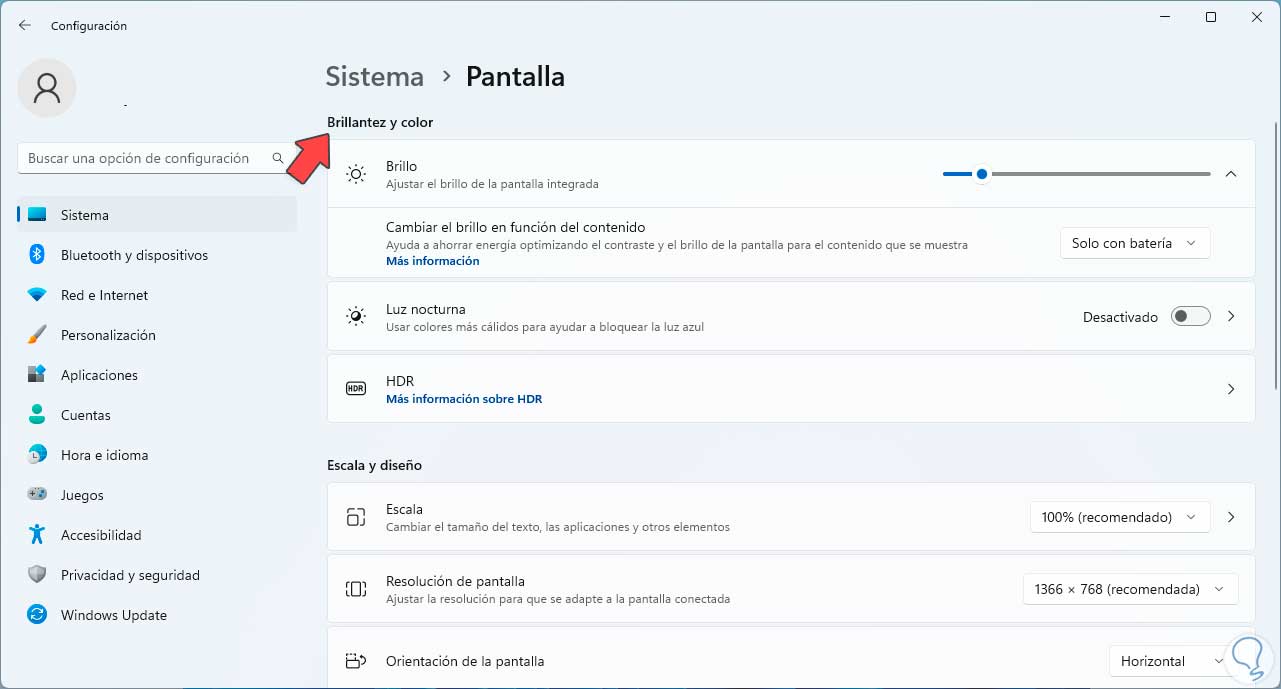Select Hora e idioma in sidebar
The height and width of the screenshot is (689, 1281).
coord(104,455)
